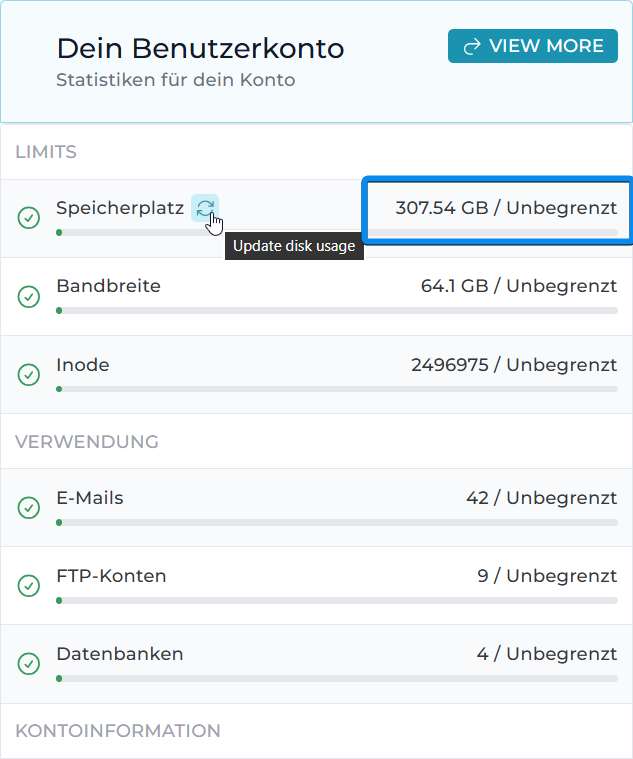Click green check icon beside FTP-Konten
The image size is (633, 759).
click(x=30, y=585)
